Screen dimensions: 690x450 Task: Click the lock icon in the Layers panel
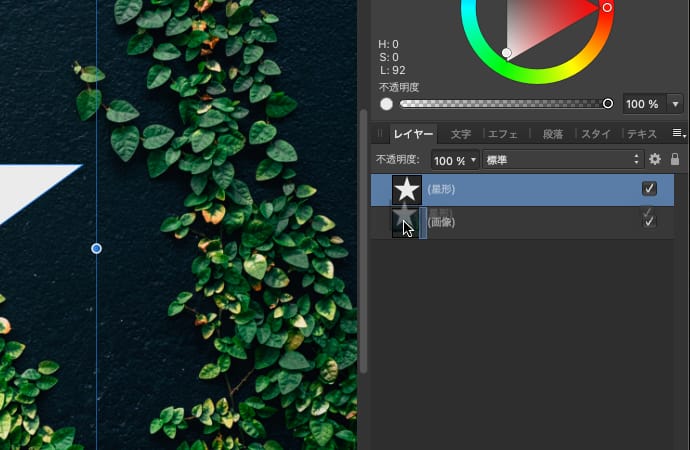coord(675,159)
